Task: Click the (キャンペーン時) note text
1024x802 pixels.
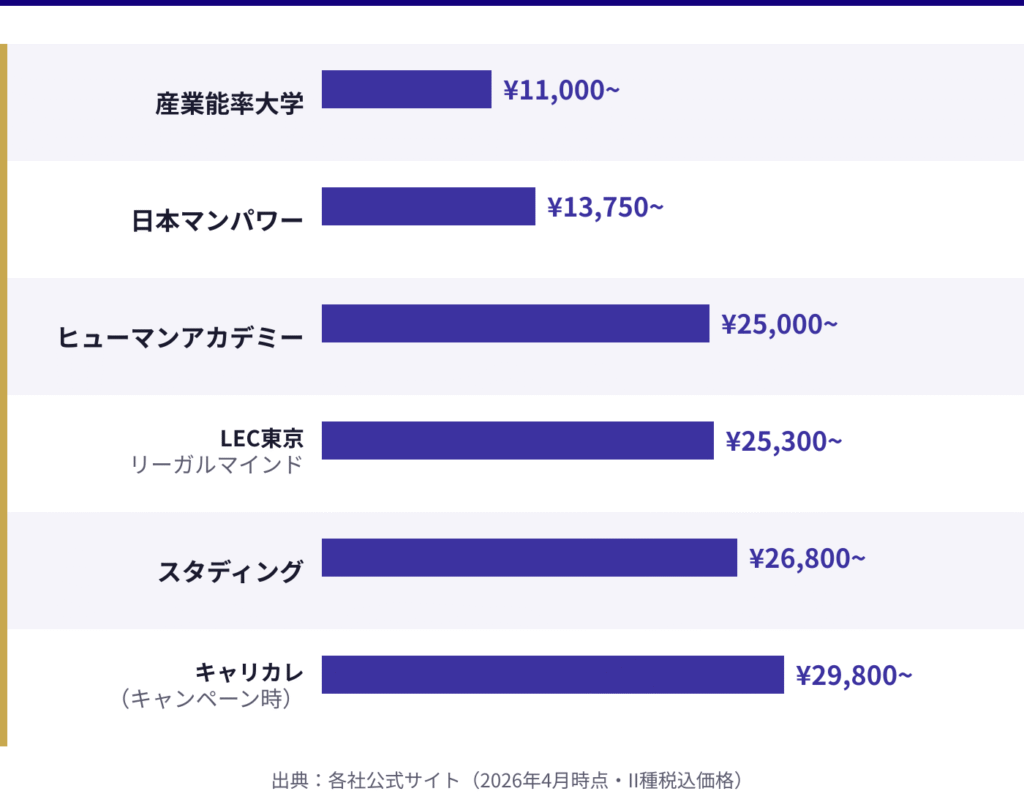Action: pyautogui.click(x=206, y=698)
